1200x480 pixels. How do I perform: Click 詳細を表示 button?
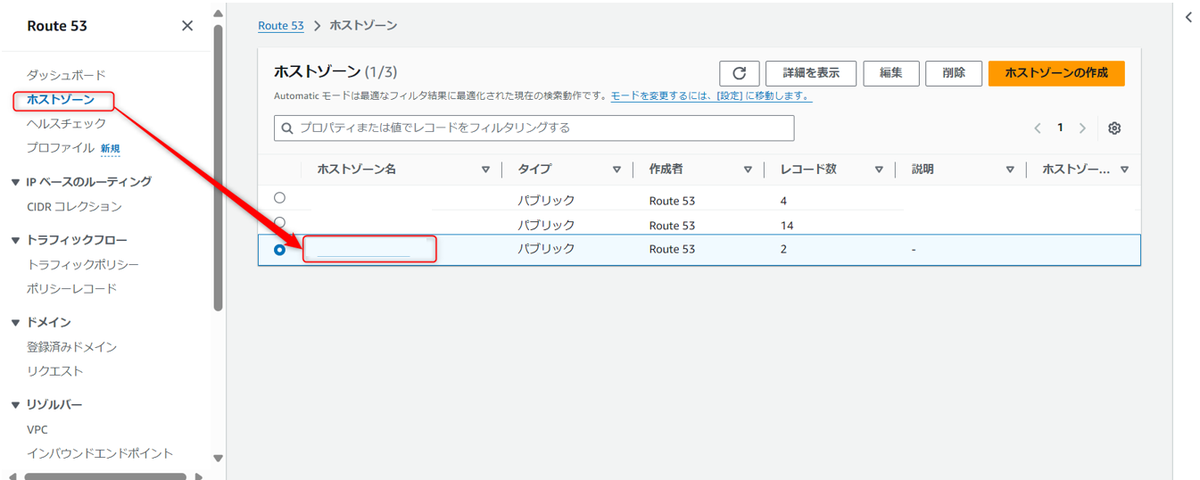tap(810, 73)
